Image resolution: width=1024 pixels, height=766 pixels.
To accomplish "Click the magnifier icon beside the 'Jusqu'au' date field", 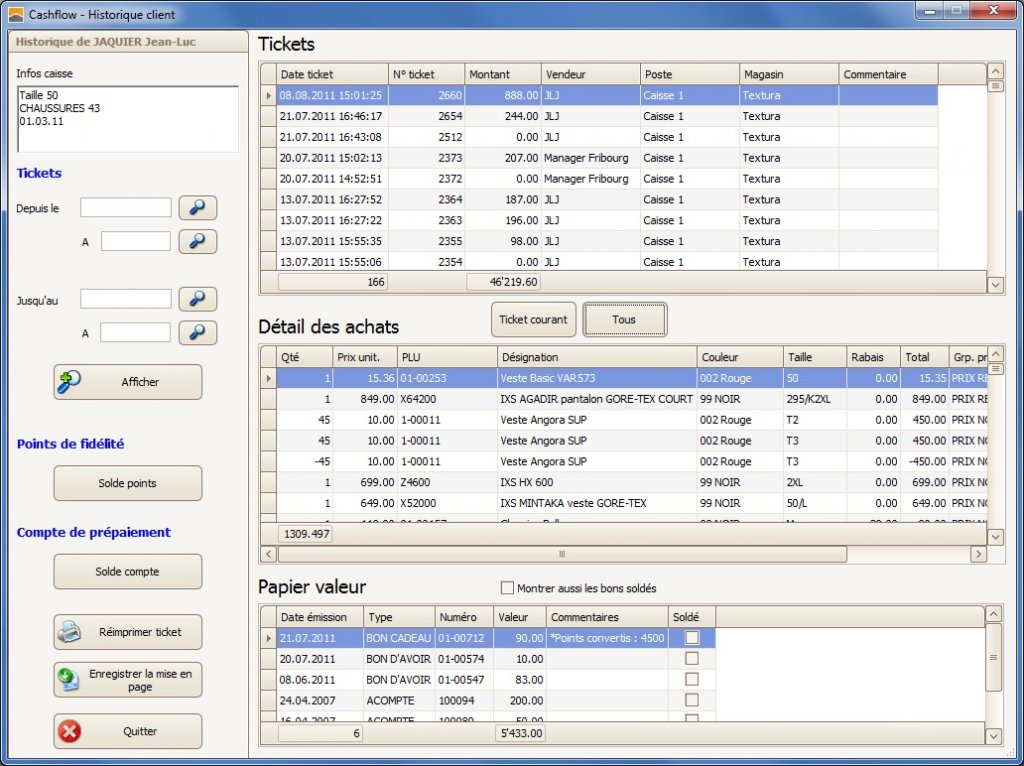I will point(197,299).
